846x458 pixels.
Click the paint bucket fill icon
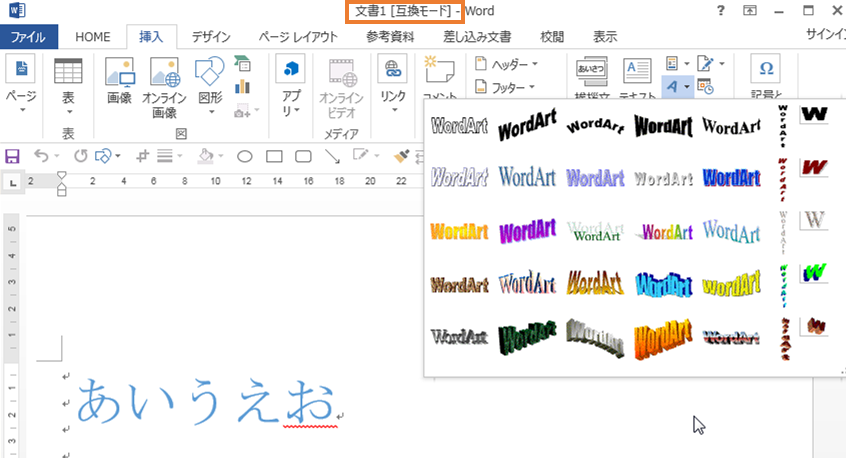[206, 156]
